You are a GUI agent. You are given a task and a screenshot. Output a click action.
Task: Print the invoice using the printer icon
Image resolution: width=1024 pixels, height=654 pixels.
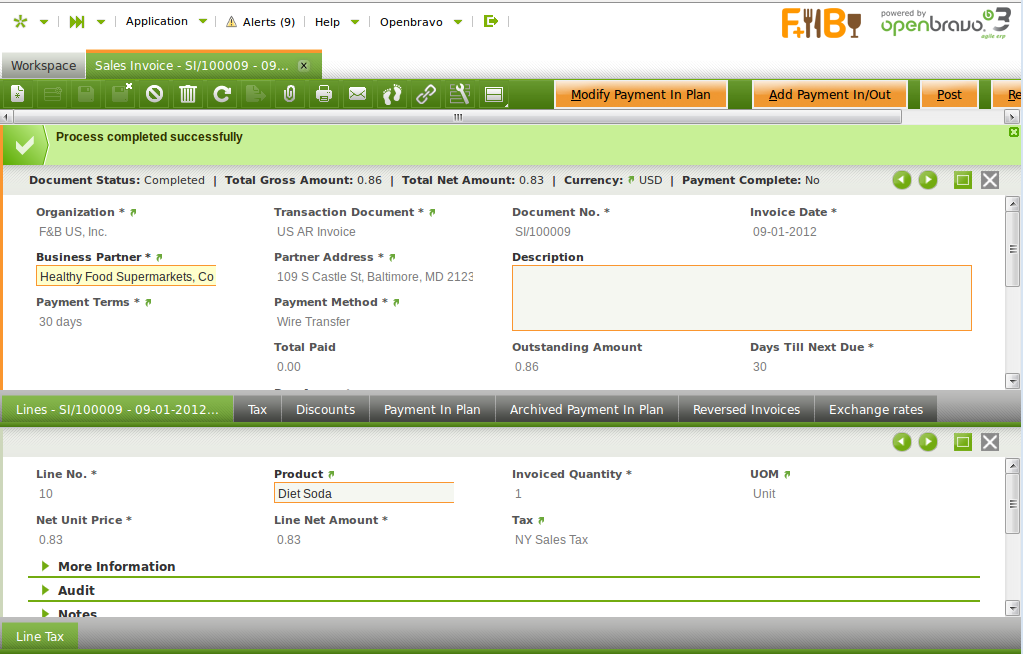(324, 94)
